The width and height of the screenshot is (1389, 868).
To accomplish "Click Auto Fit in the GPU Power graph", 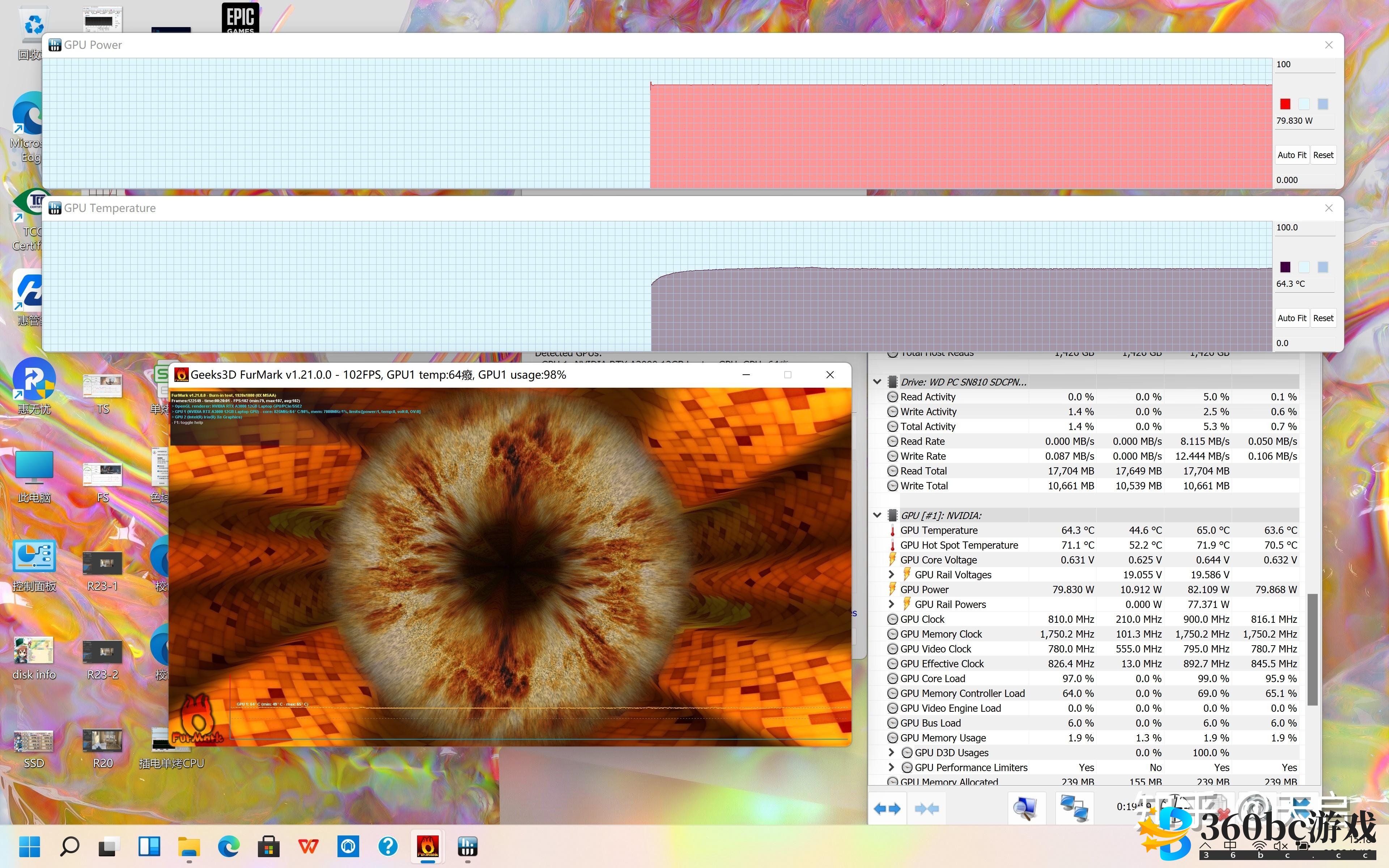I will tap(1291, 155).
